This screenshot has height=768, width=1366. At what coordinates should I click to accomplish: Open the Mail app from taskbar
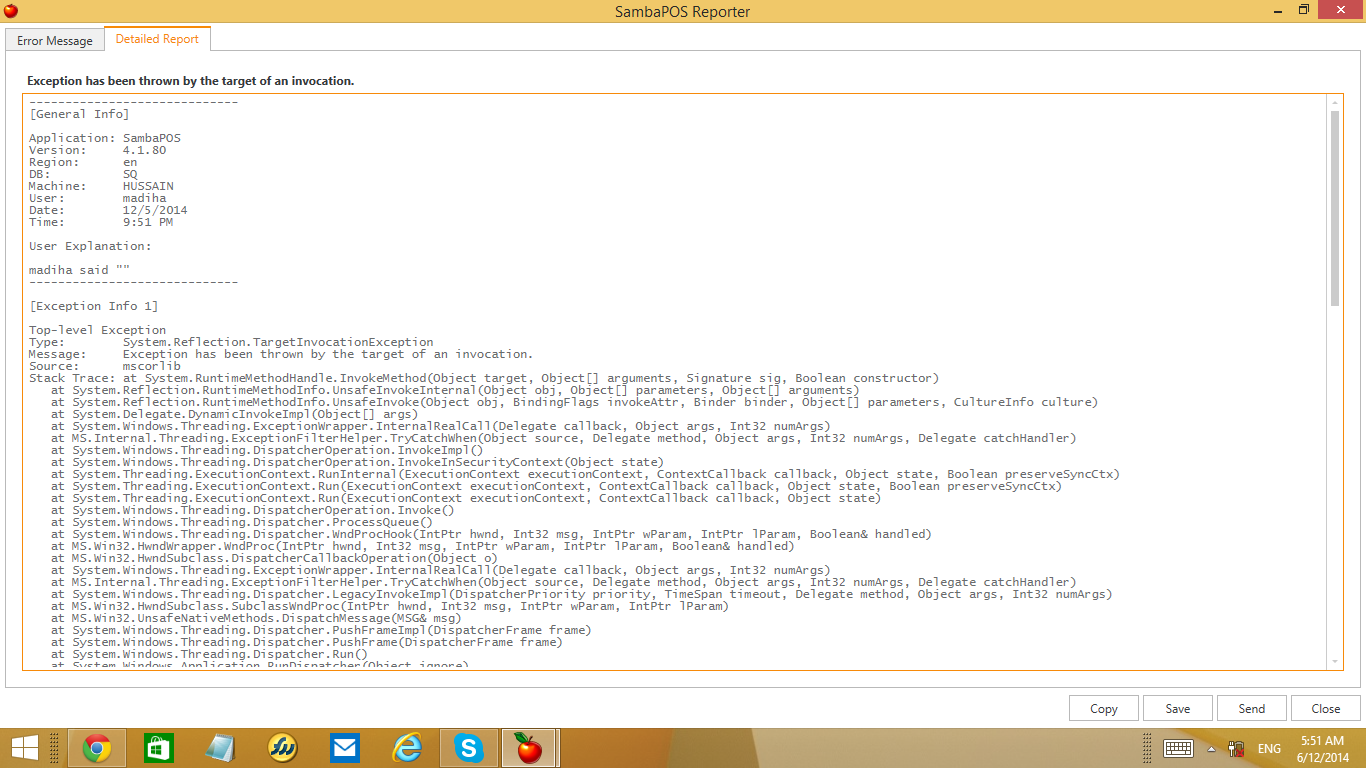pyautogui.click(x=345, y=747)
